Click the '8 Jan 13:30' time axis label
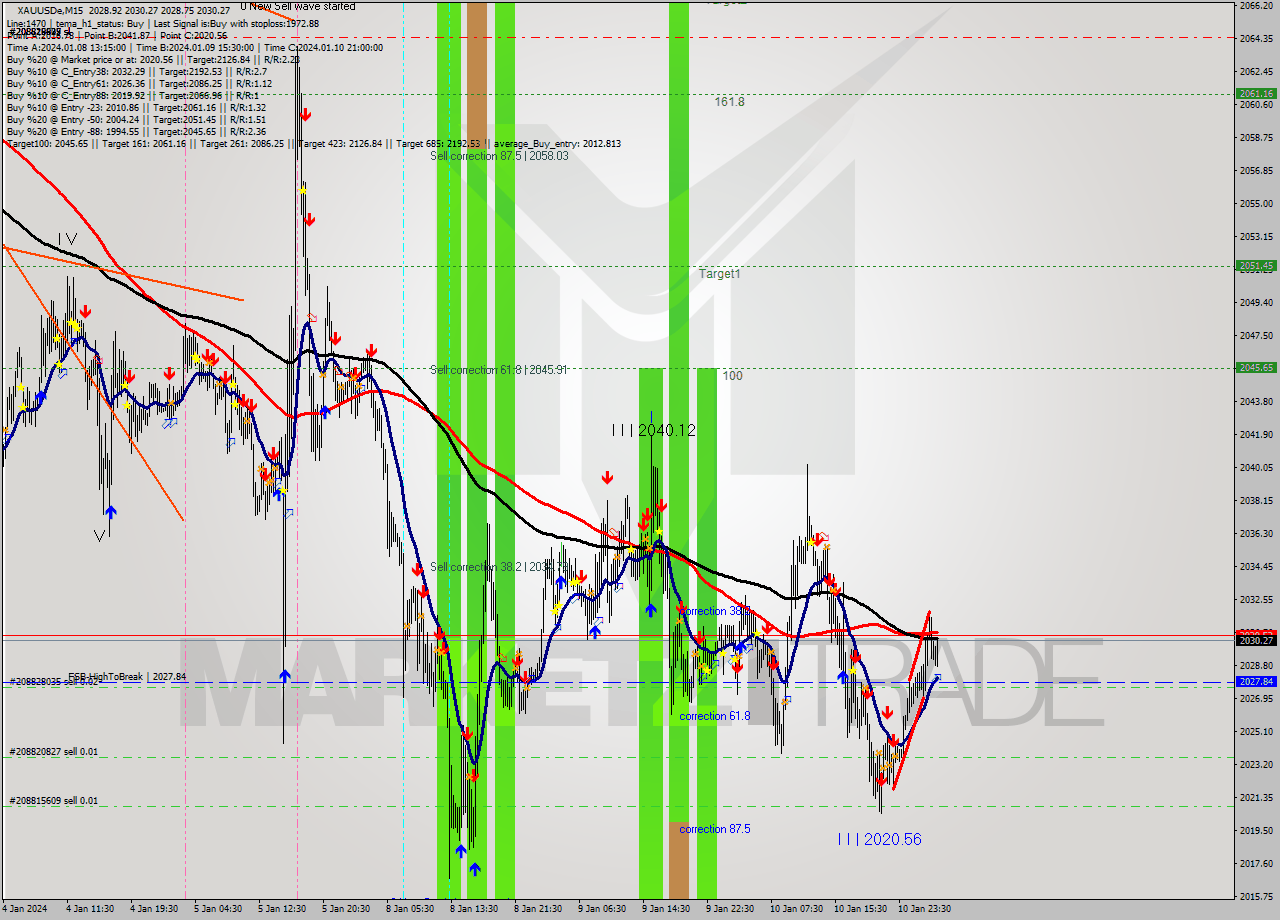 click(x=475, y=909)
